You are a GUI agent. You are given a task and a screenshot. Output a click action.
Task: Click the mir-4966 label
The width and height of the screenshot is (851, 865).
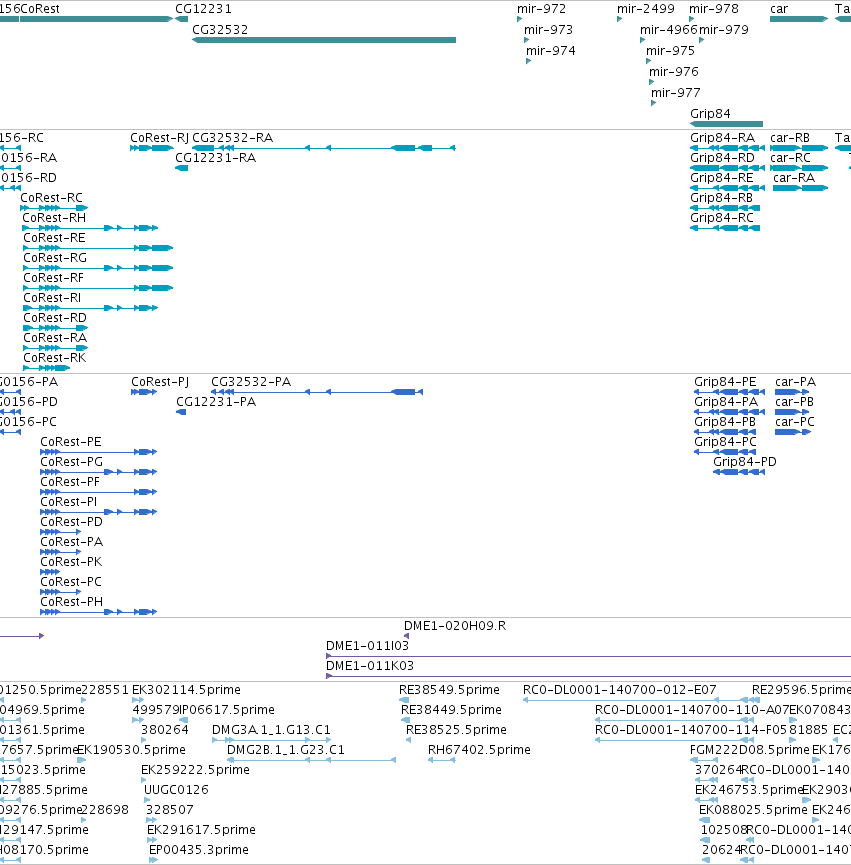(x=668, y=30)
